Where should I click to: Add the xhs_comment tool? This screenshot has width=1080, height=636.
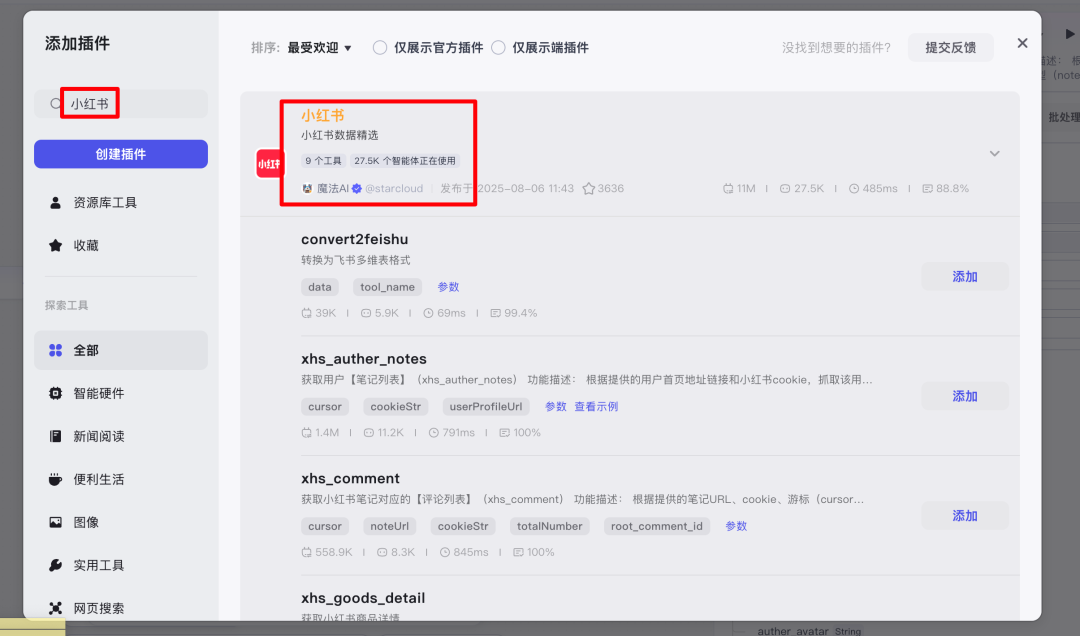[965, 515]
